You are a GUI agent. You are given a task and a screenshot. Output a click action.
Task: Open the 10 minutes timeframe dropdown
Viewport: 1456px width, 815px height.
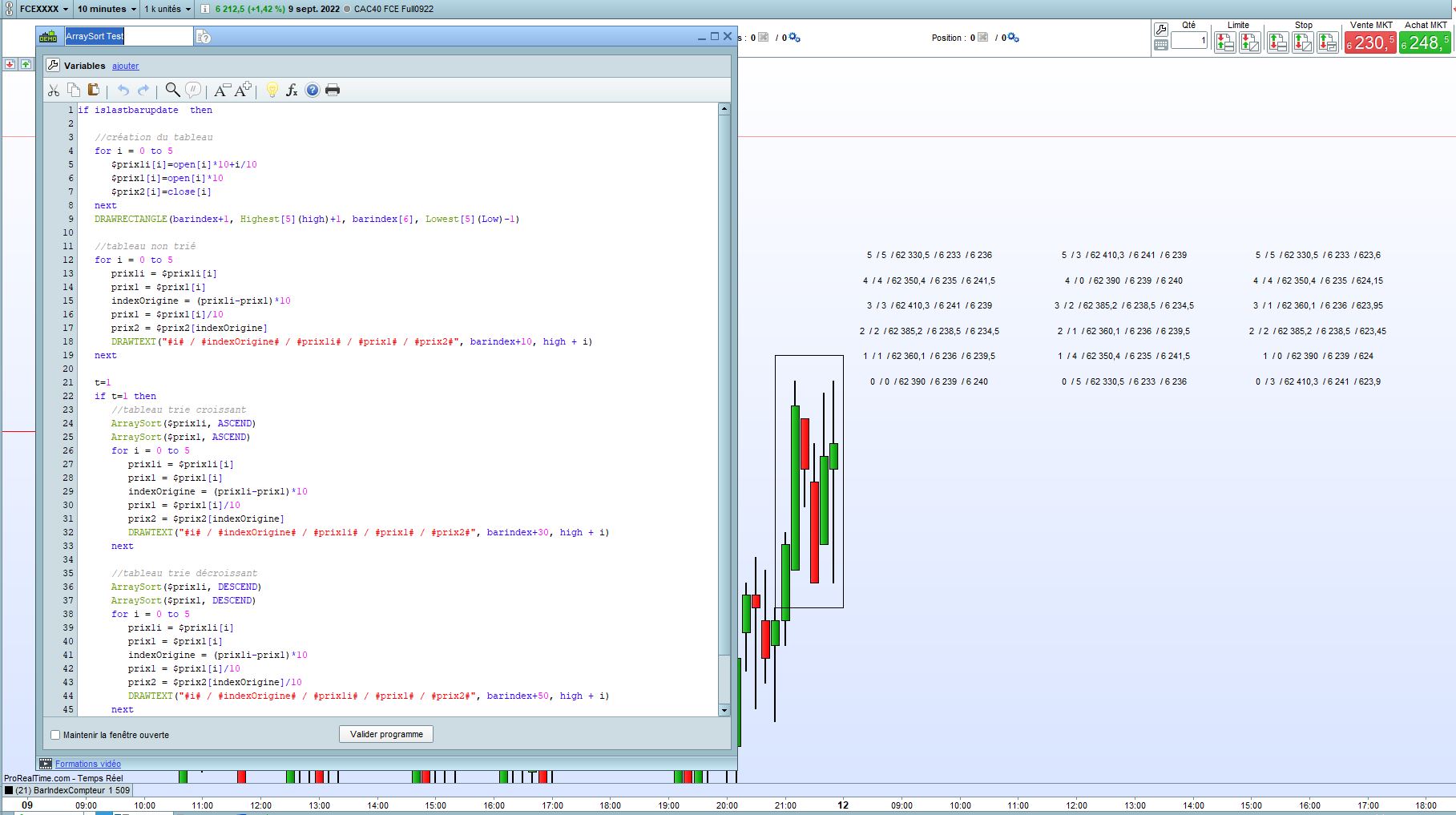[107, 9]
